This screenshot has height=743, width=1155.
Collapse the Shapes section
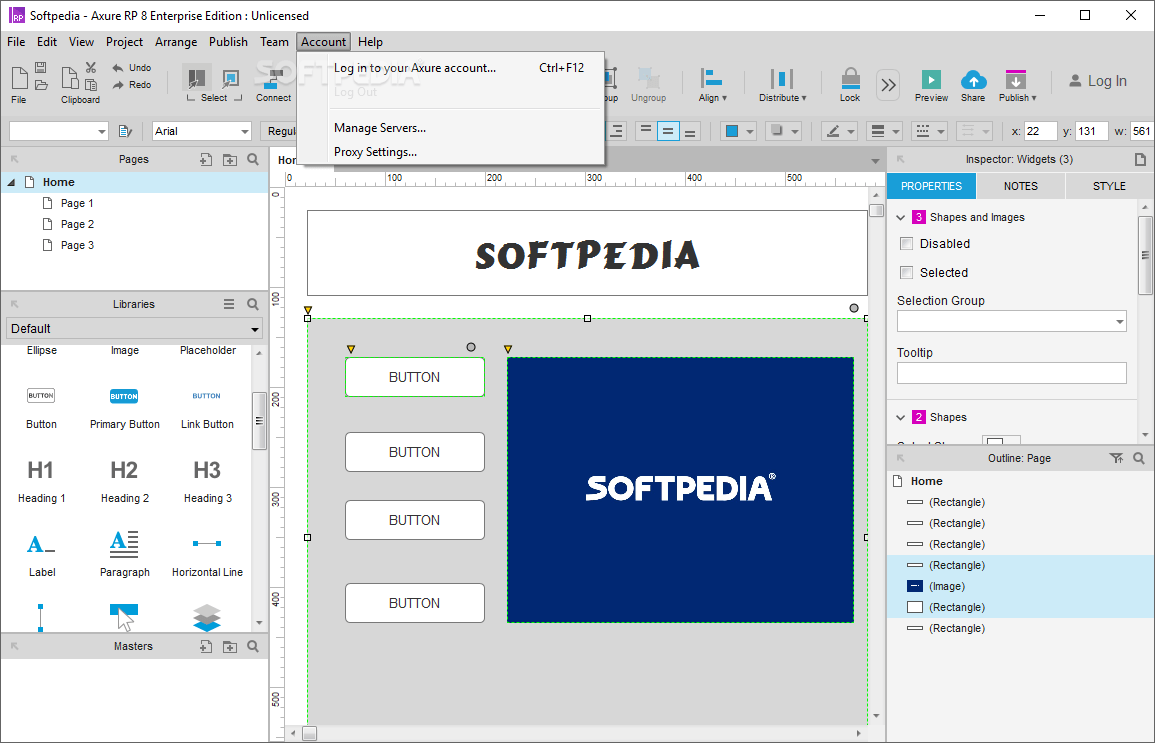[900, 418]
